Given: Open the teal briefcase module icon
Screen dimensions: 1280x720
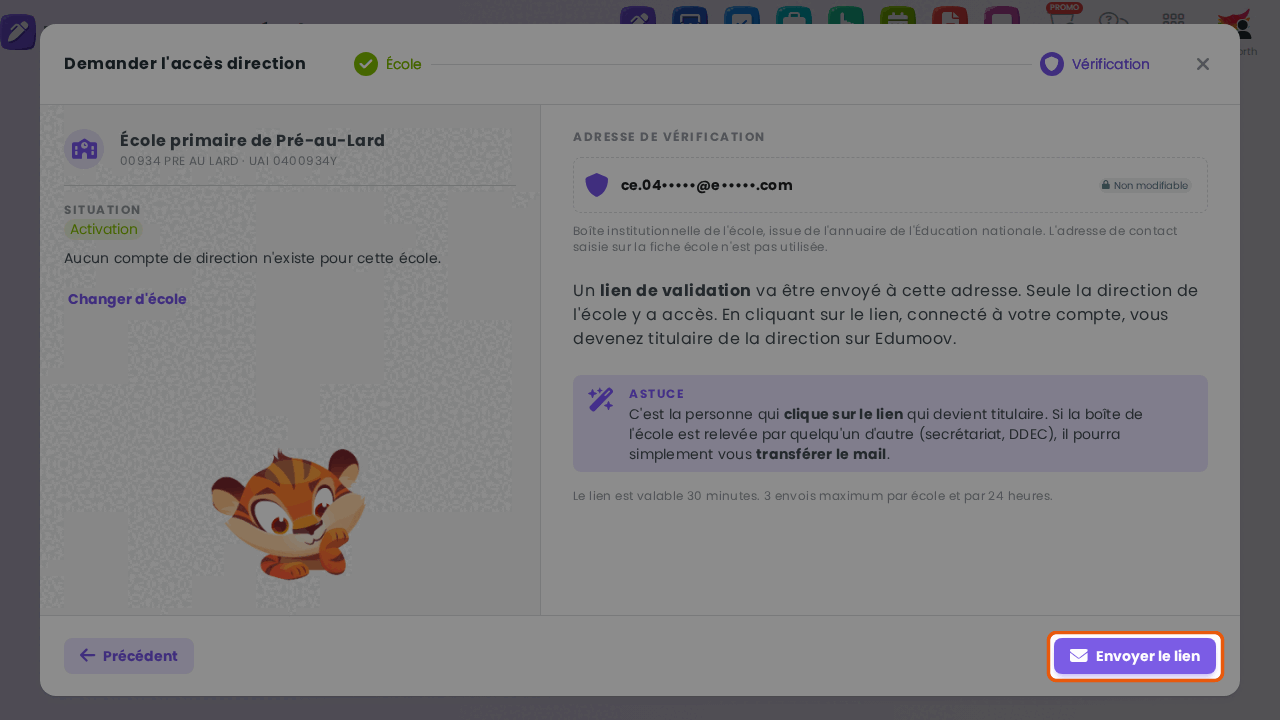Looking at the screenshot, I should tap(794, 17).
